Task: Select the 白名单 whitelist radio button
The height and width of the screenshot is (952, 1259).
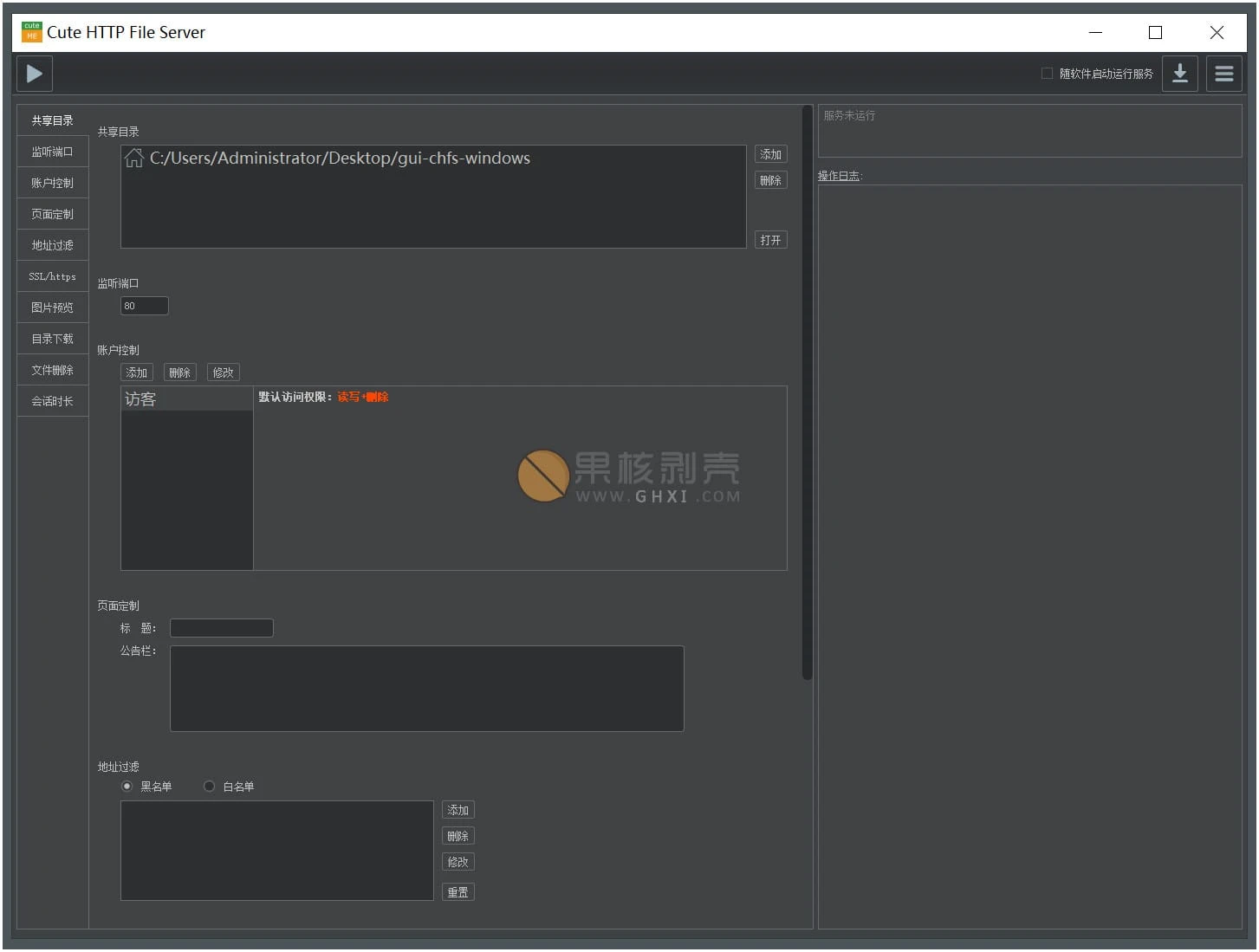Action: (210, 787)
